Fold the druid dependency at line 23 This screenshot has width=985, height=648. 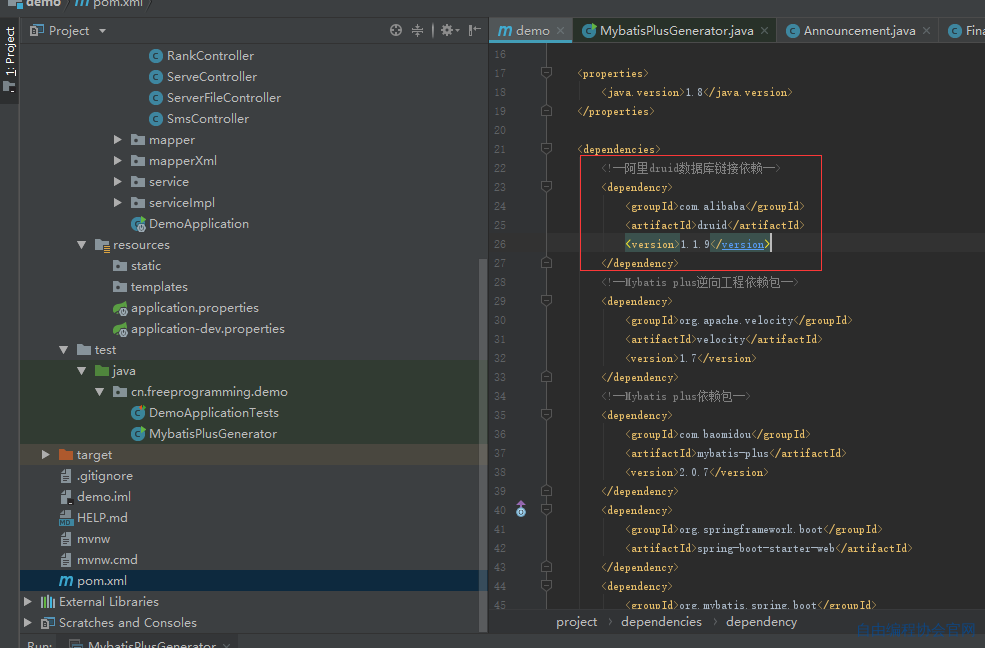547,186
